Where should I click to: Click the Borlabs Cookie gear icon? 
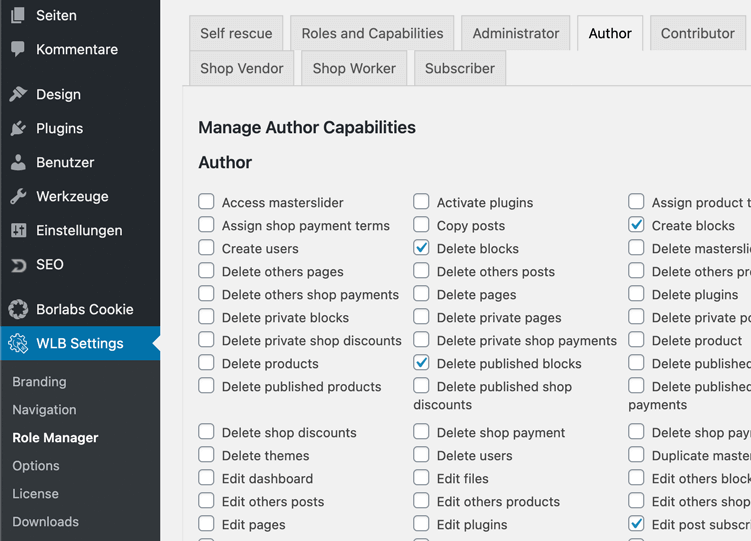pyautogui.click(x=18, y=309)
